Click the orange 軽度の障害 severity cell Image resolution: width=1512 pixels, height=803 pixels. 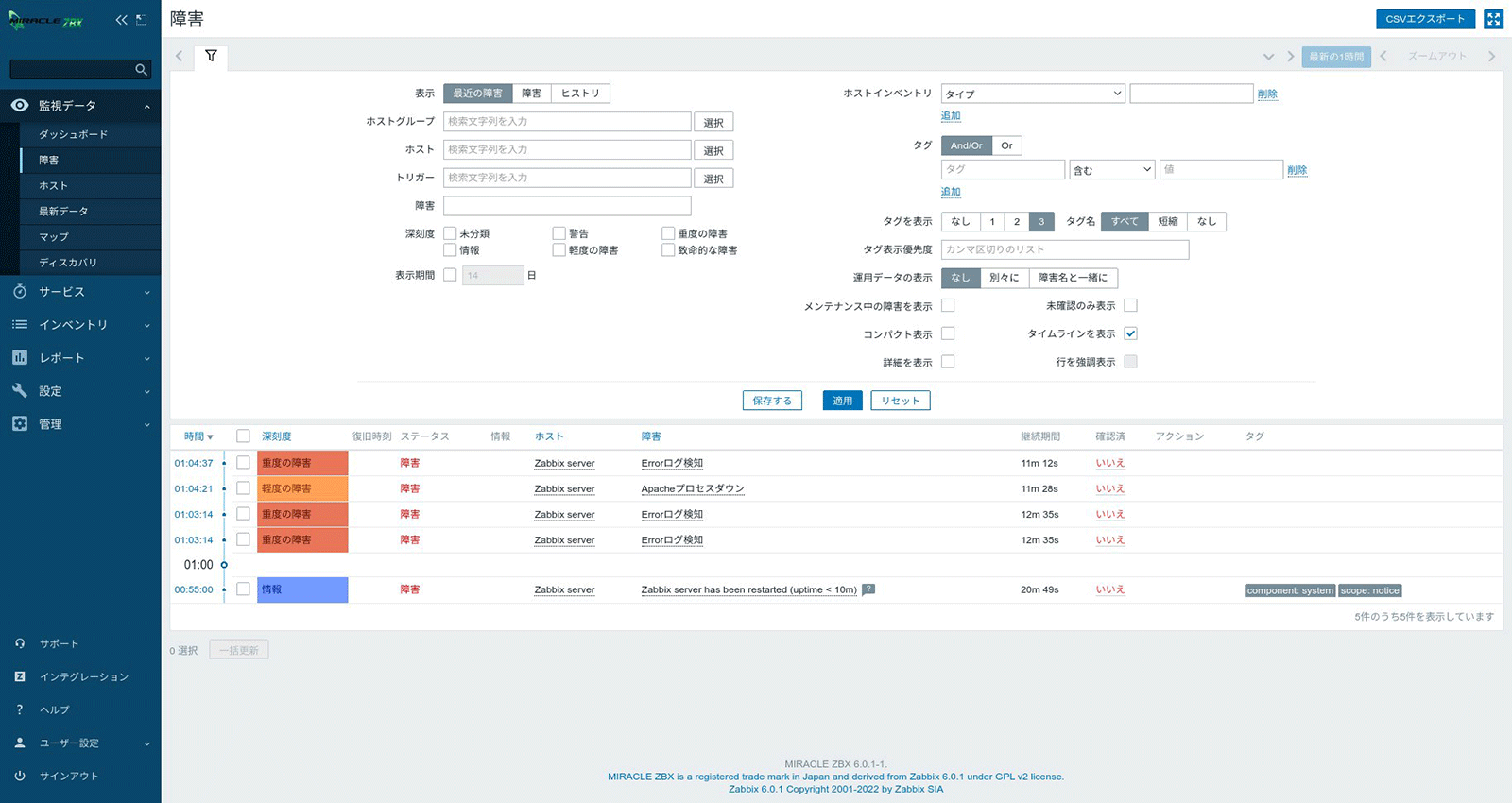(302, 488)
